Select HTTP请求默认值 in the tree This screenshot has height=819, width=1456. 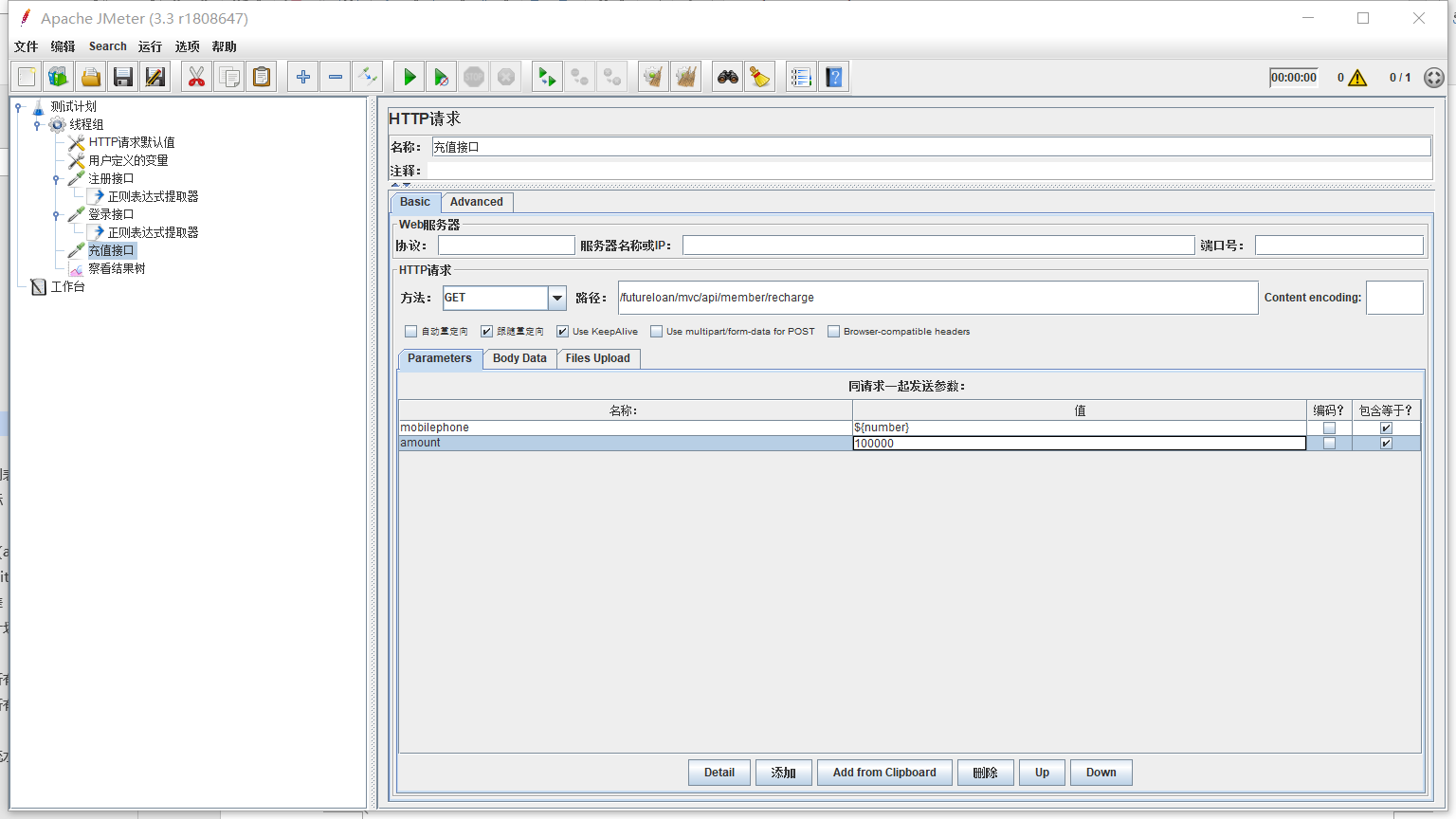132,143
